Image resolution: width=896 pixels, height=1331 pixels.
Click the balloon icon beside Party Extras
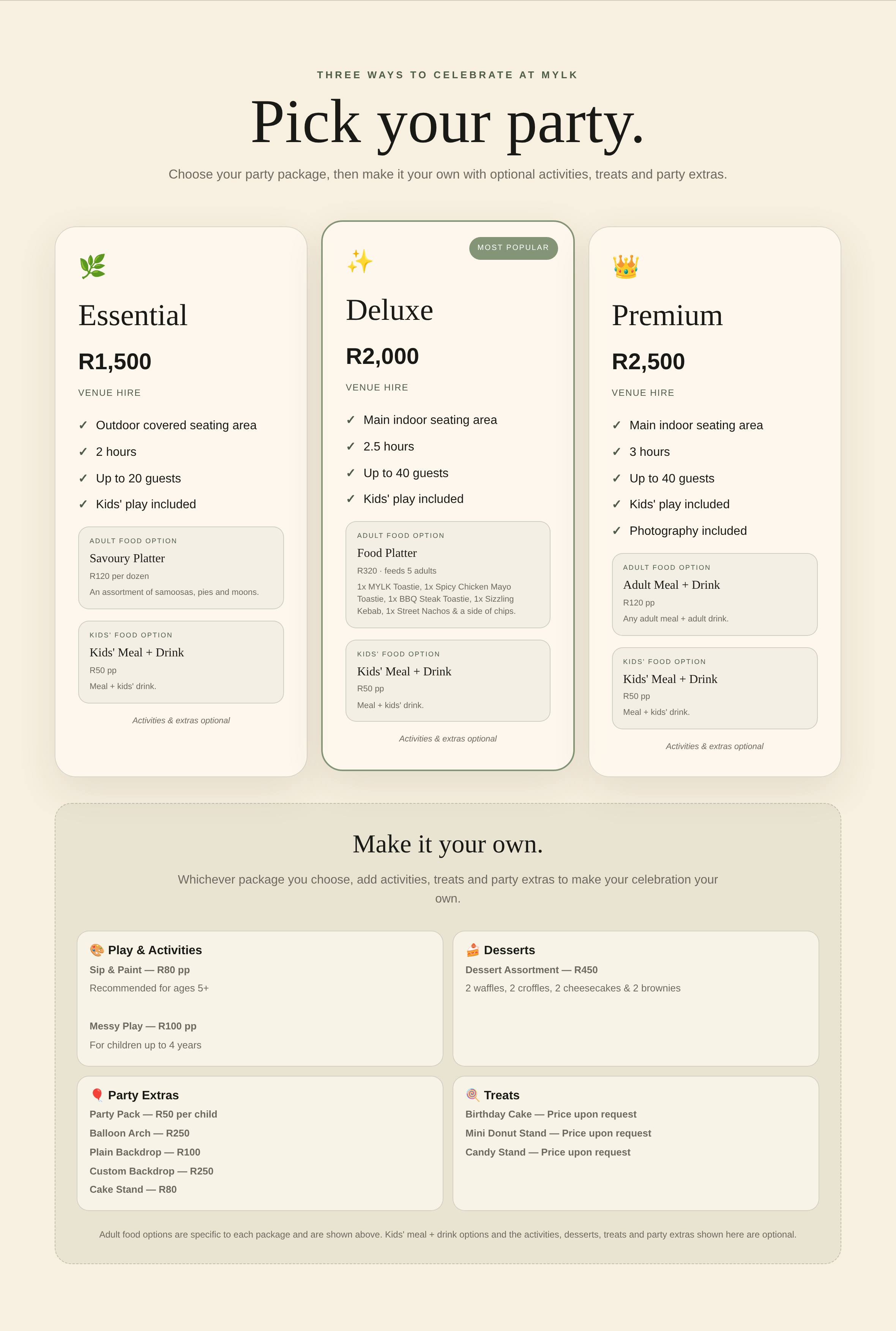point(97,1095)
